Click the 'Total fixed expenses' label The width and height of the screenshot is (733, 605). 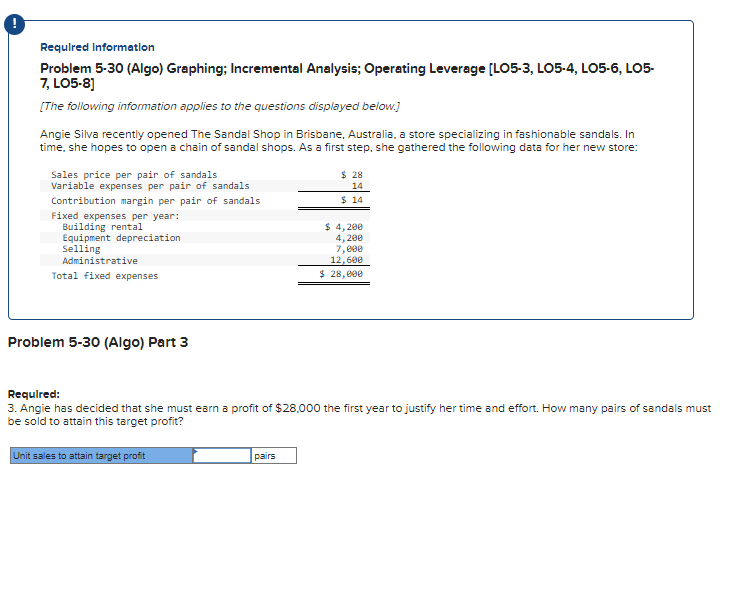click(105, 276)
